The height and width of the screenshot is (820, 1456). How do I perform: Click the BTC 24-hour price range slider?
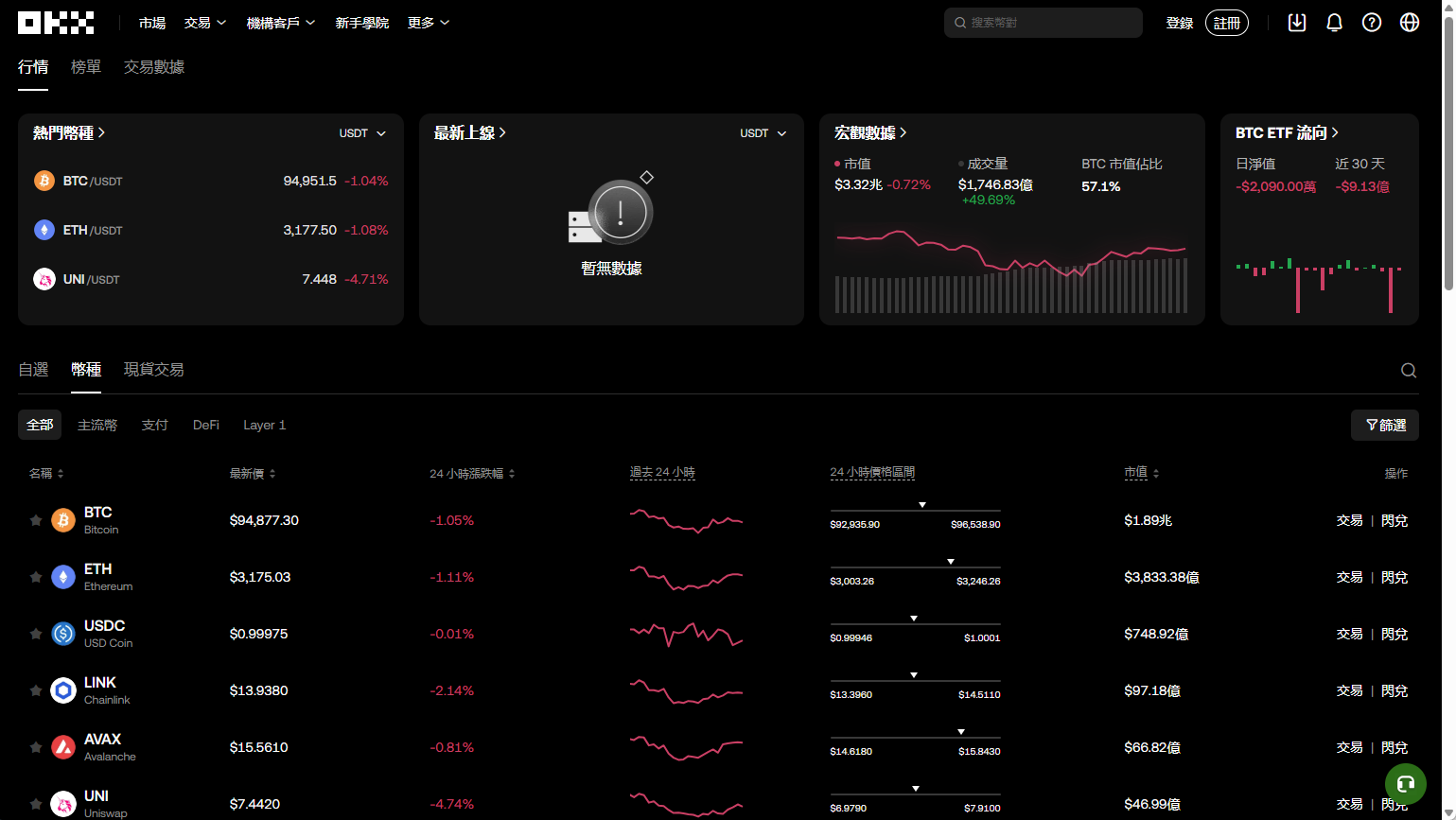(915, 512)
